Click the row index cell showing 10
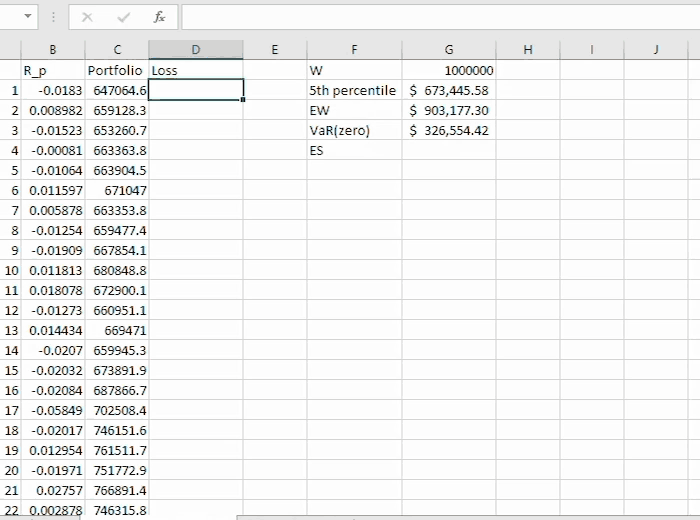This screenshot has width=700, height=520. click(x=10, y=270)
